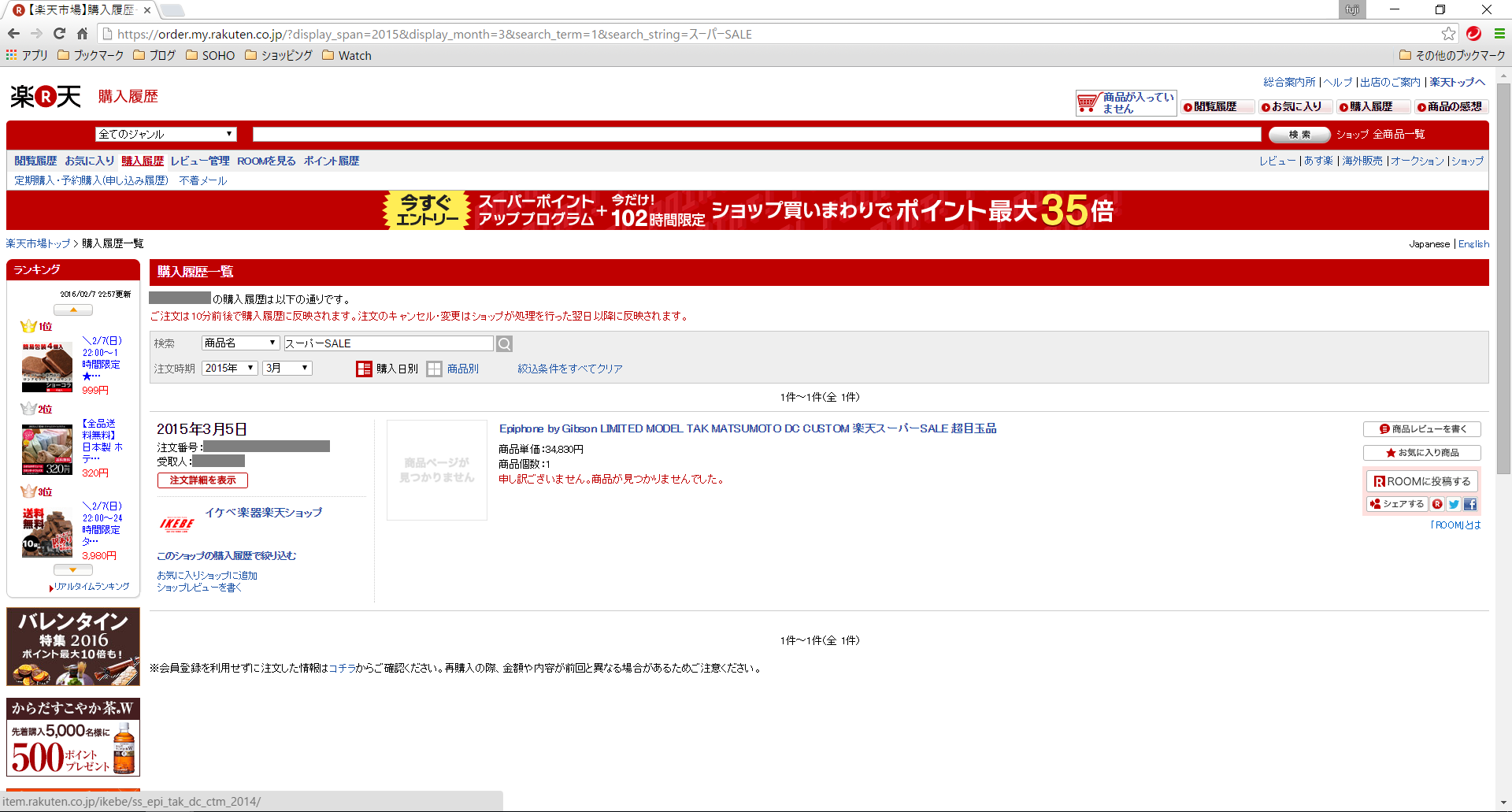Open 商品名 search type dropdown
The width and height of the screenshot is (1512, 812).
(240, 343)
